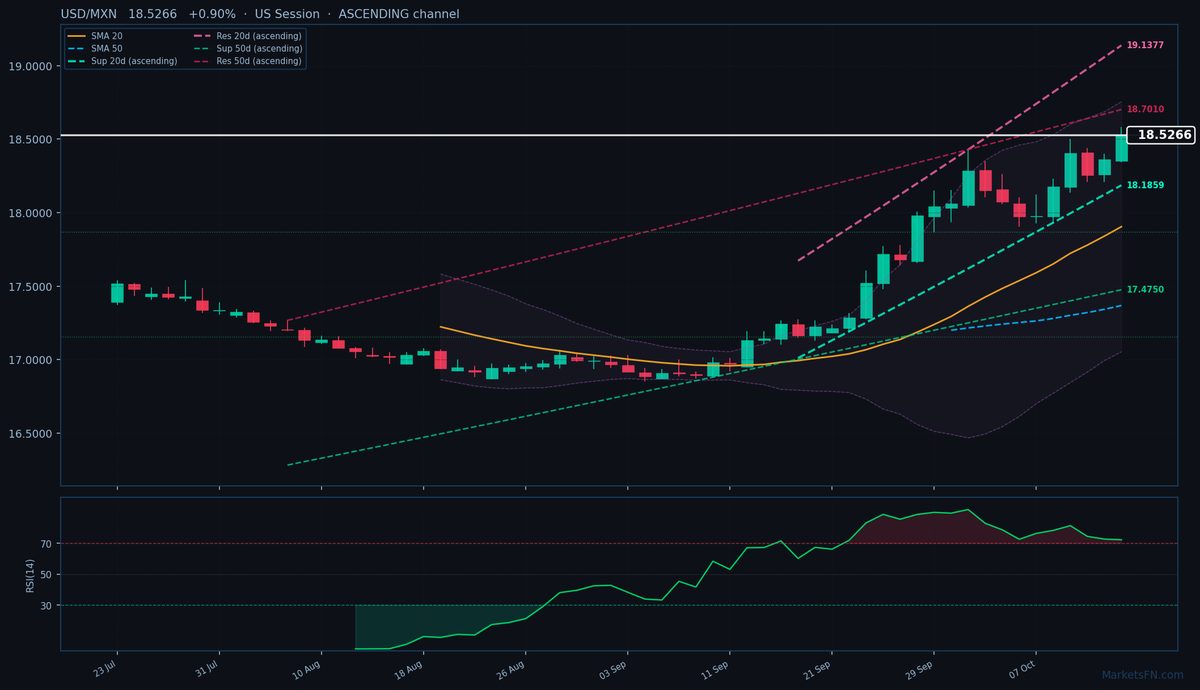The height and width of the screenshot is (690, 1200).
Task: Select the Res 20d (ascending) legend entry
Action: click(x=246, y=36)
